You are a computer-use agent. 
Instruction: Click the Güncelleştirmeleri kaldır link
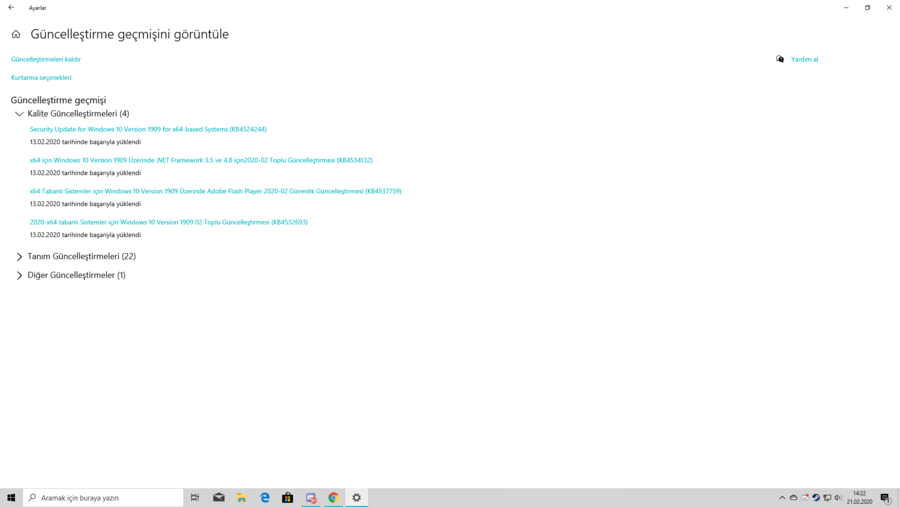46,59
